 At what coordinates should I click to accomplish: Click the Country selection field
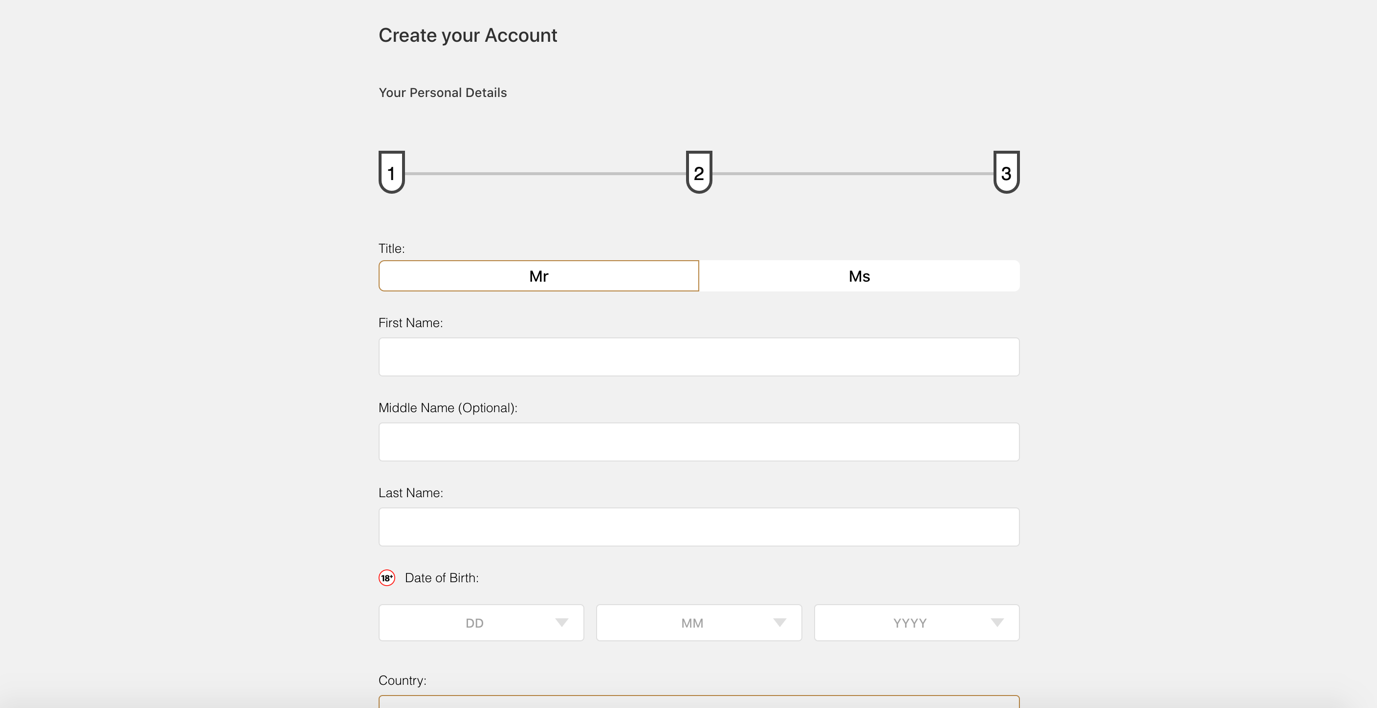(699, 701)
